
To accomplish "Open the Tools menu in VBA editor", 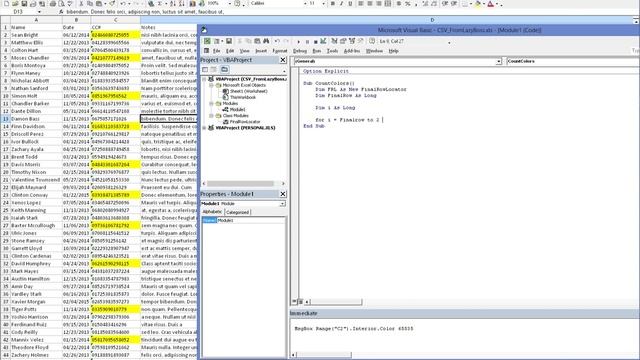I will coord(332,51).
